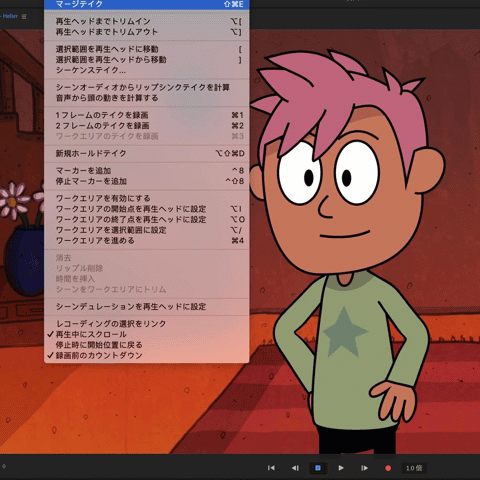Select ワークエリアを進める
480x480 pixels.
(147, 241)
